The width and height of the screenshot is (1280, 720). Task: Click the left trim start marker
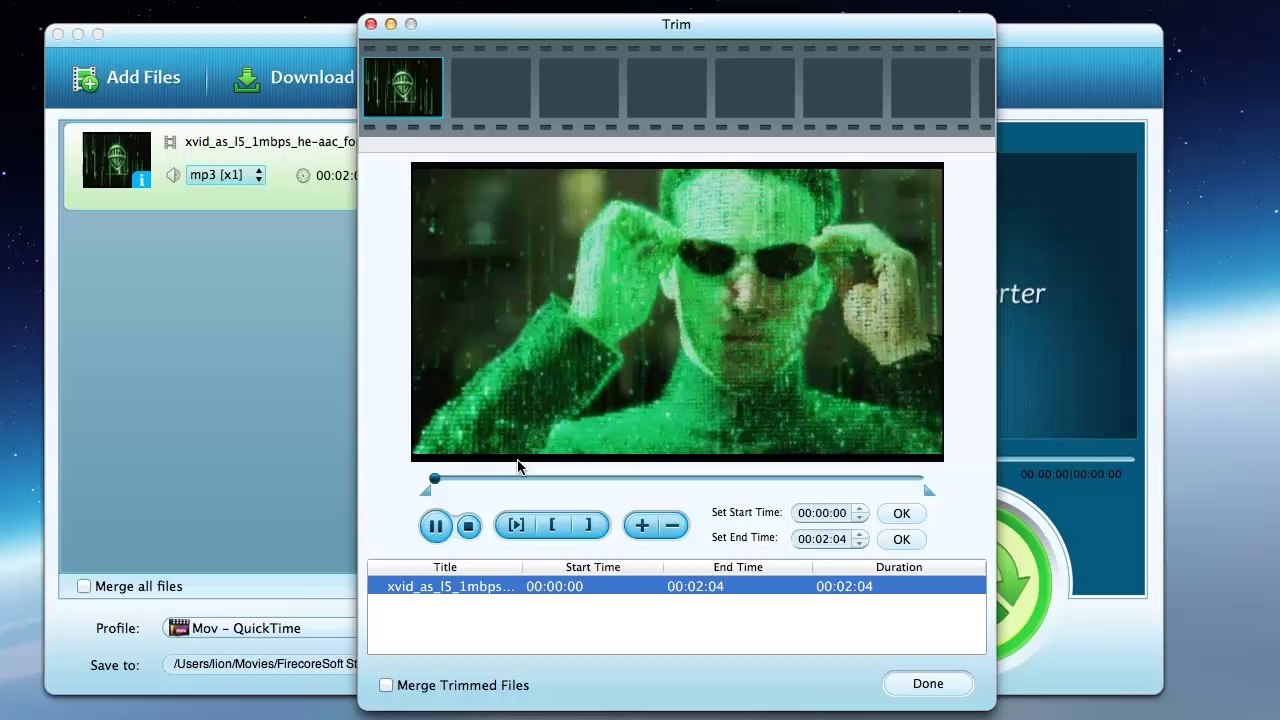click(x=425, y=490)
